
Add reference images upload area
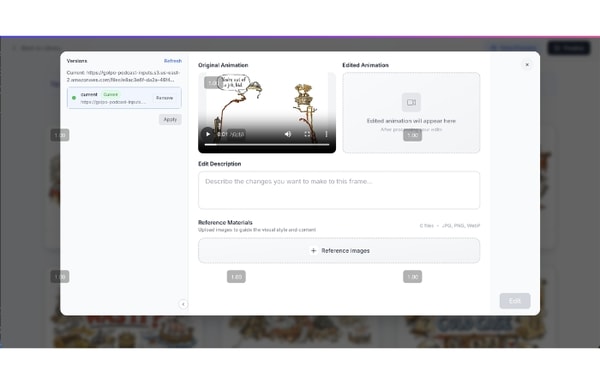pyautogui.click(x=339, y=251)
